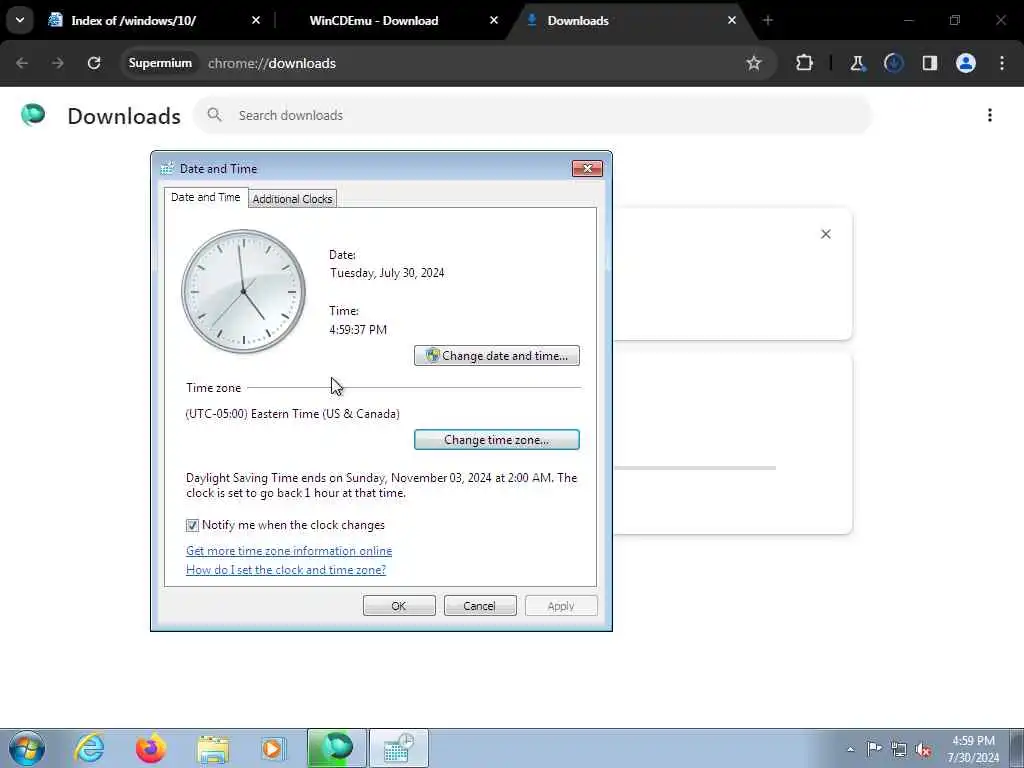1024x768 pixels.
Task: Select the Date and Time taskbar button
Action: [x=399, y=748]
